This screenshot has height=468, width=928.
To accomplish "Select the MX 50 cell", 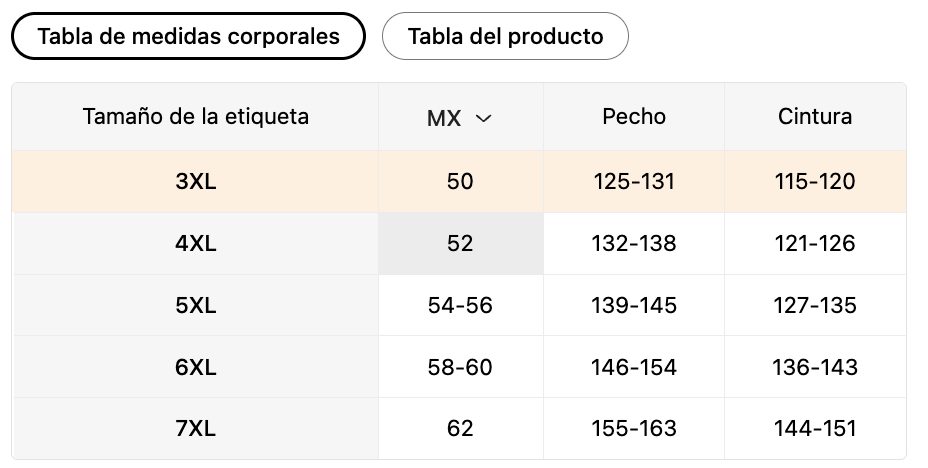I will click(460, 182).
